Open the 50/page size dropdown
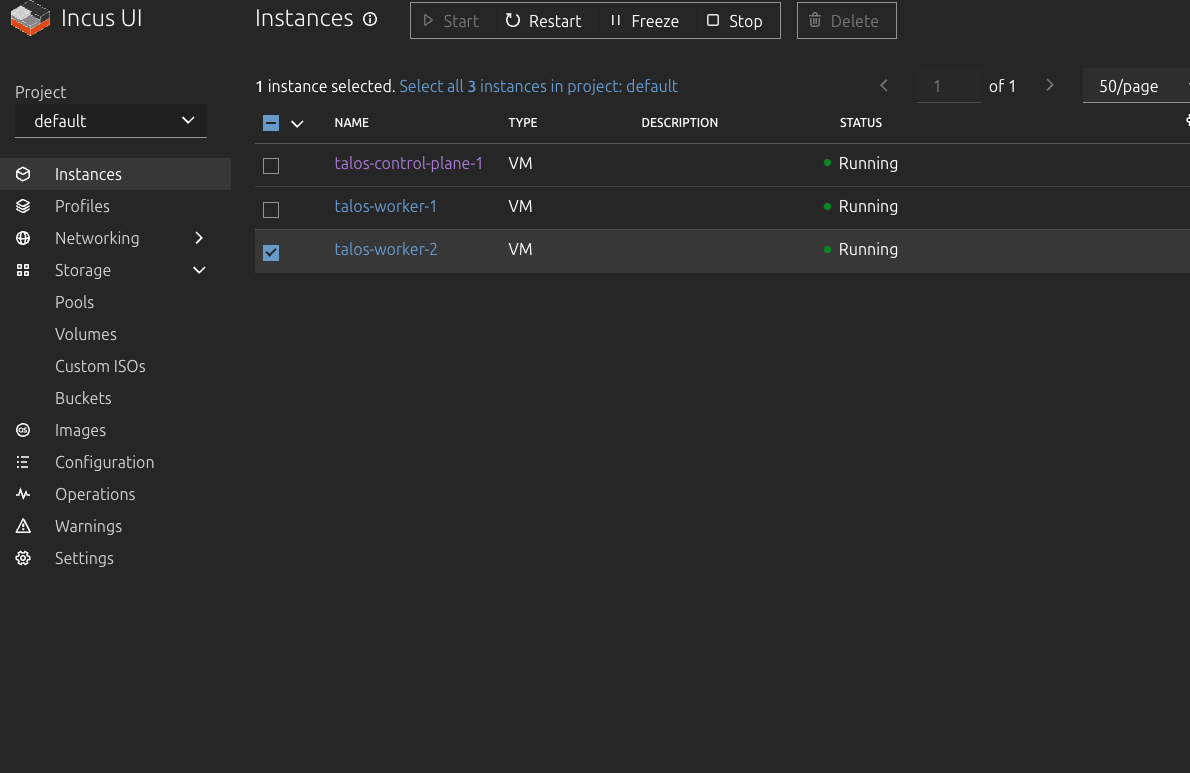This screenshot has width=1190, height=773. 1136,86
